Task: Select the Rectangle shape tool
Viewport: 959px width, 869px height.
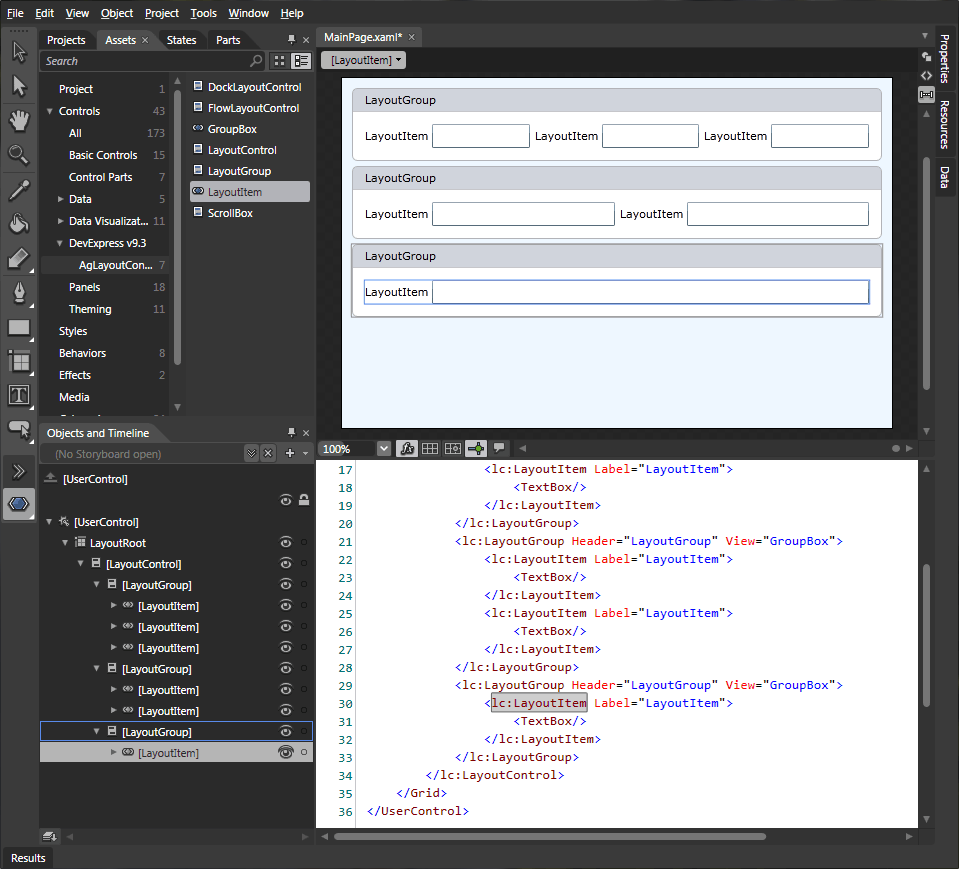Action: click(19, 327)
